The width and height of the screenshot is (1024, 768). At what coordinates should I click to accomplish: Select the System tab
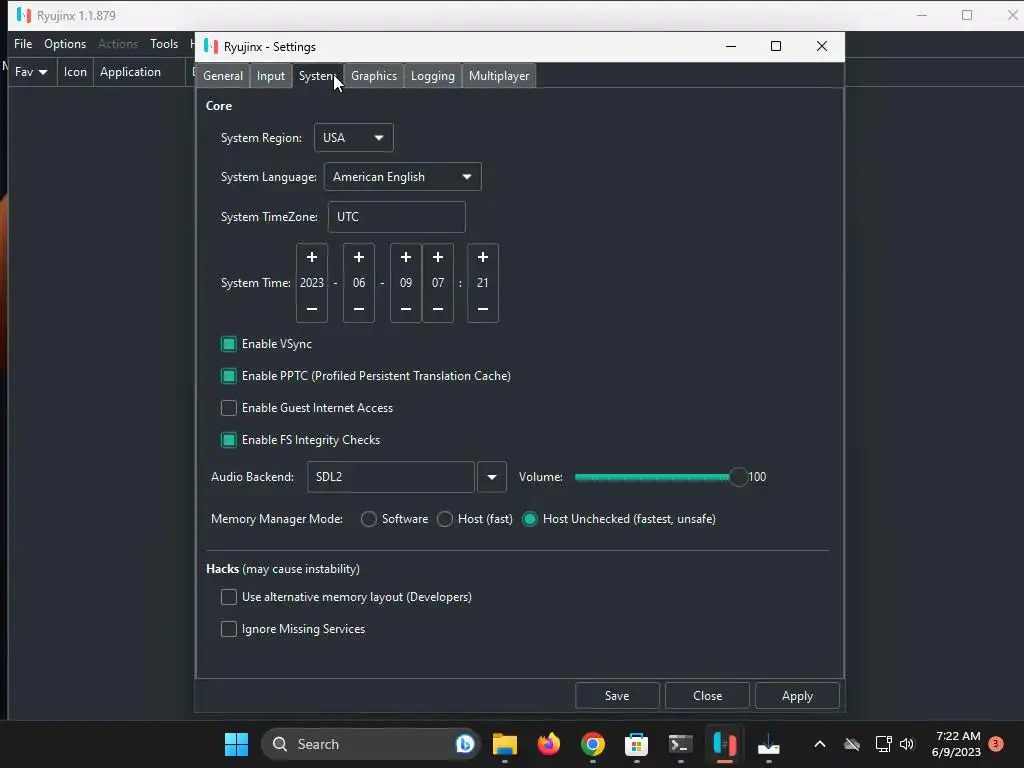tap(317, 76)
